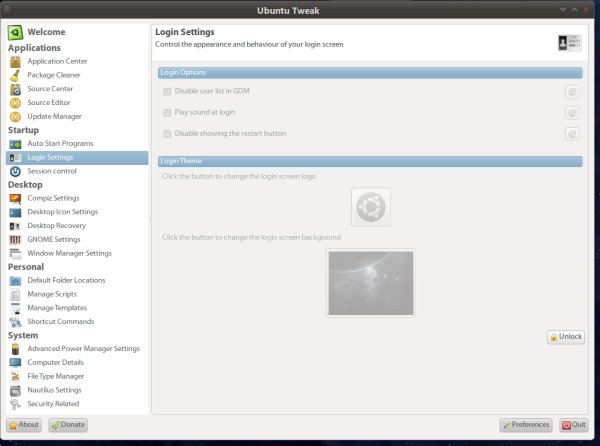Click the Quit button
The width and height of the screenshot is (600, 446).
pyautogui.click(x=574, y=425)
